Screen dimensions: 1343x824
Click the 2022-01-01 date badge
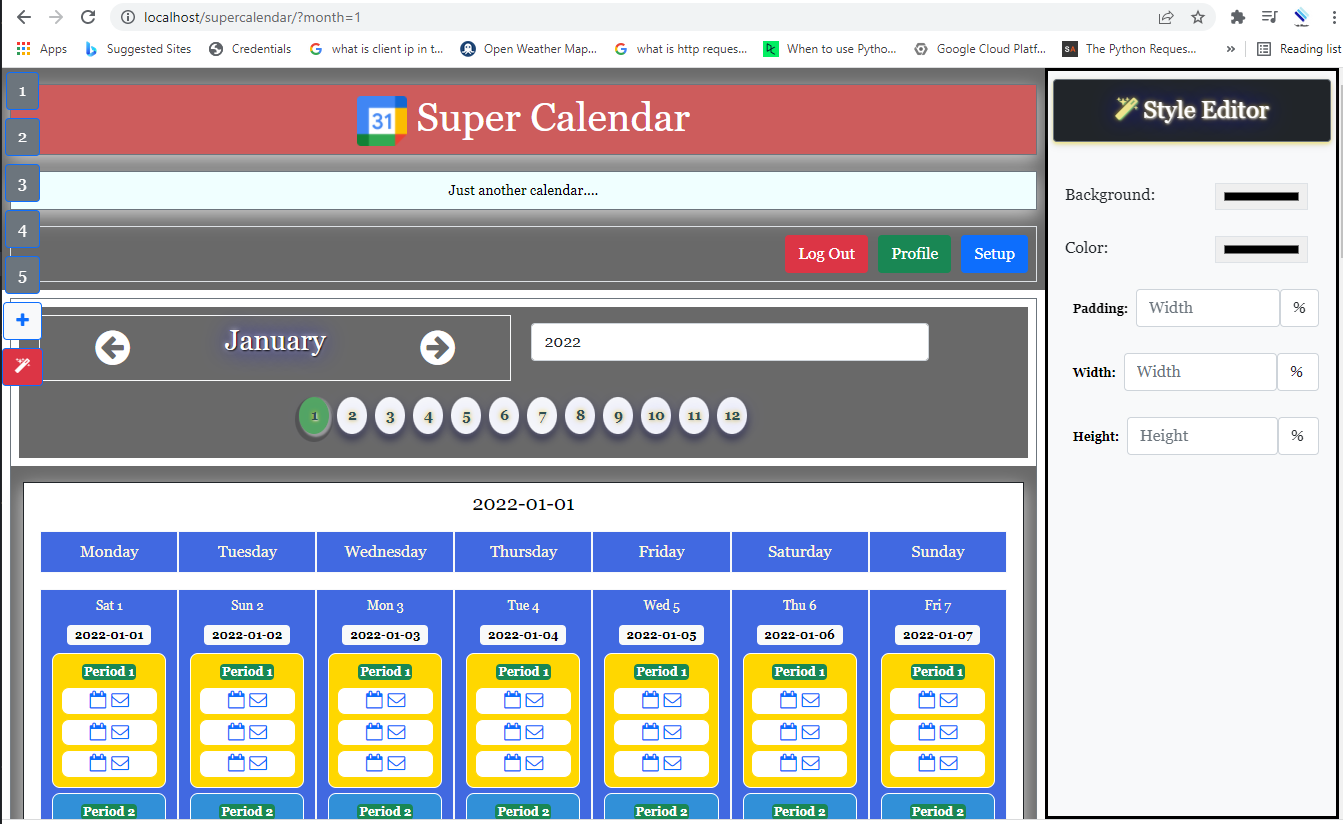[x=109, y=635]
